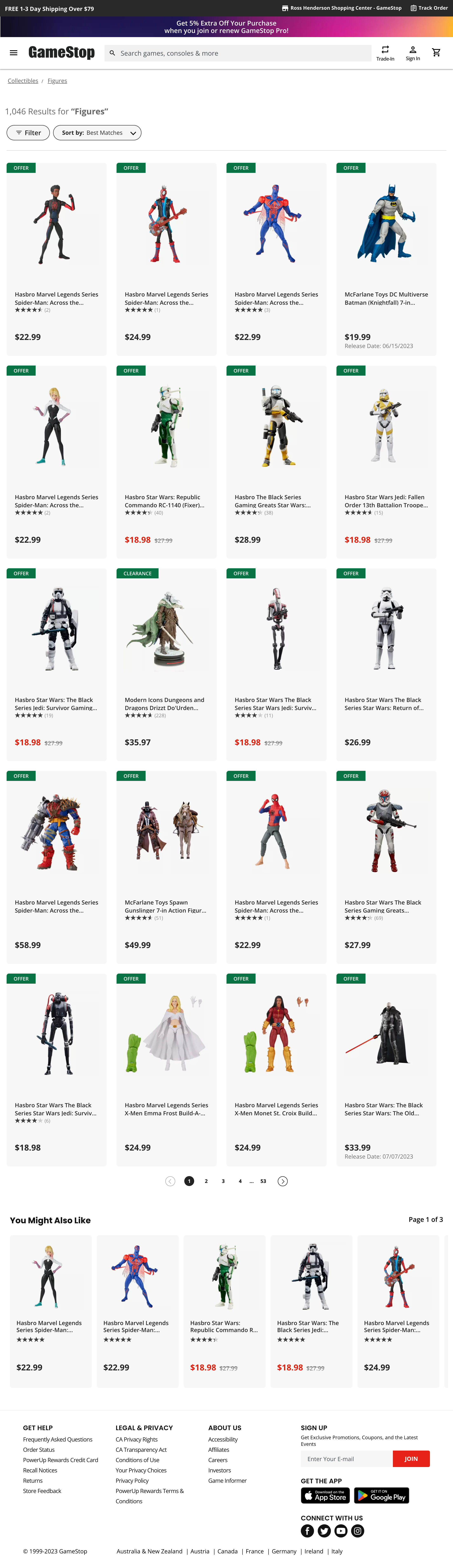The height and width of the screenshot is (1568, 453).
Task: Open the shopping cart
Action: pyautogui.click(x=436, y=52)
